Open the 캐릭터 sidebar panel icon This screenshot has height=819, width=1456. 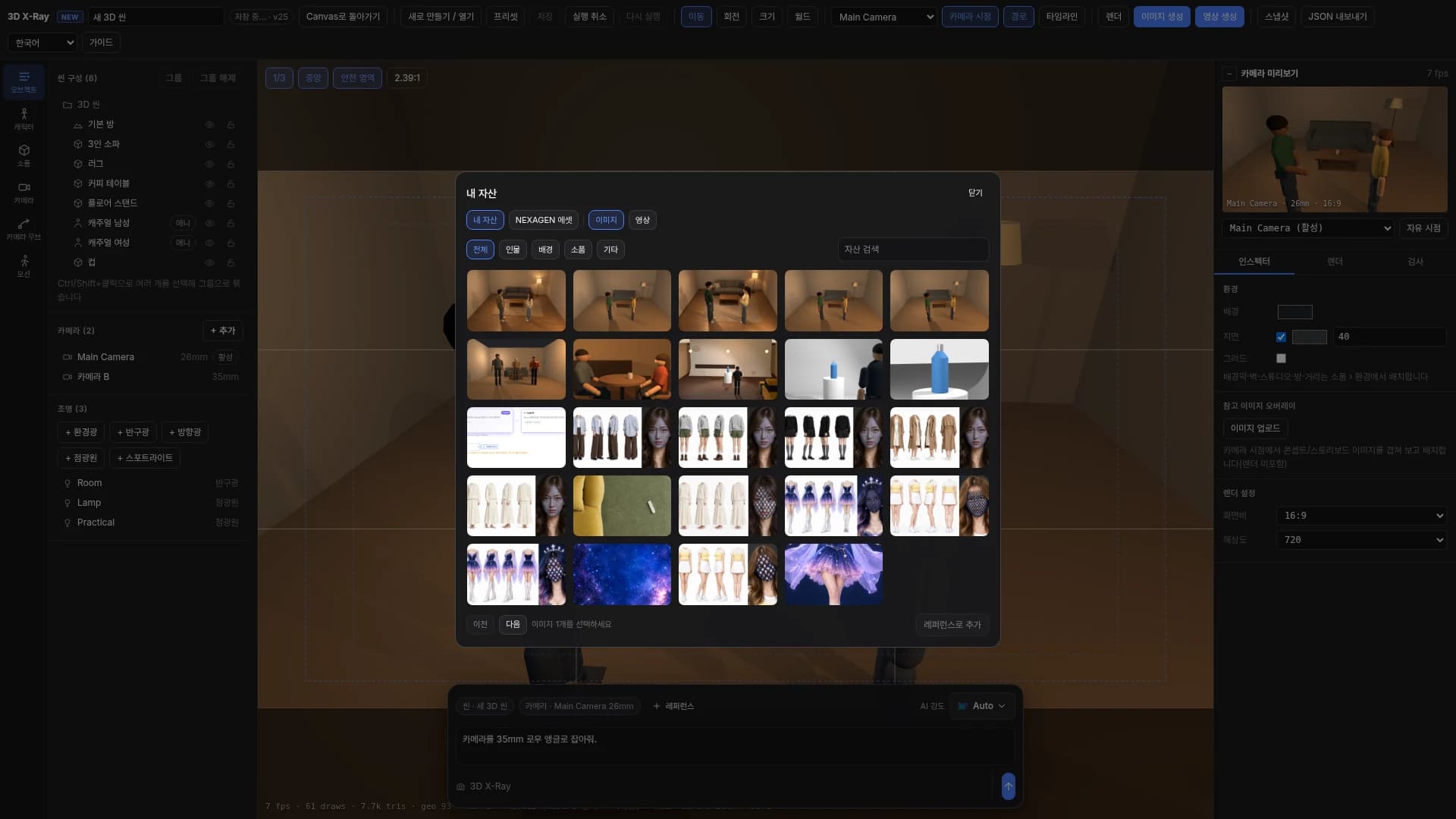point(24,119)
